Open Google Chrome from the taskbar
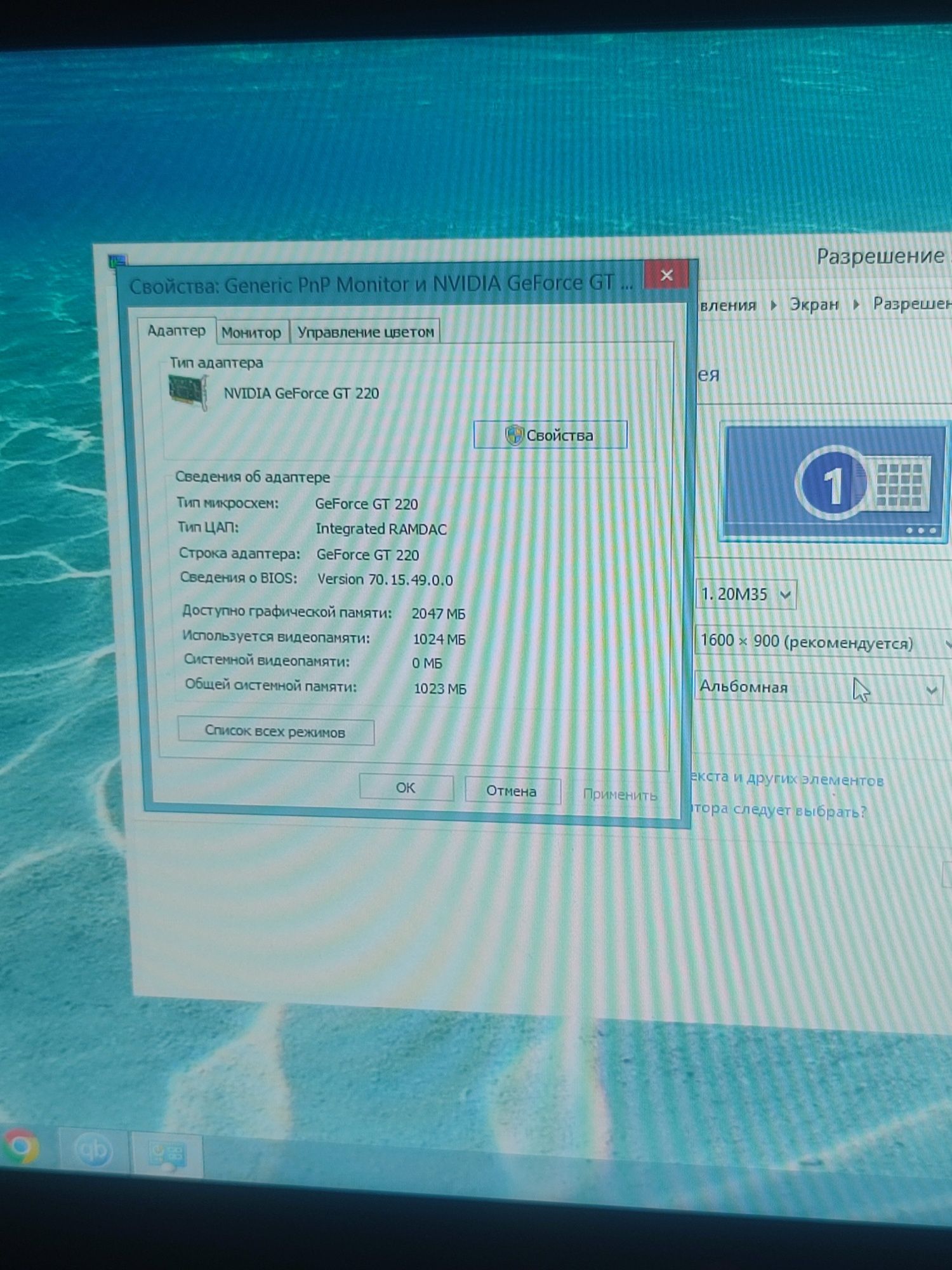This screenshot has width=952, height=1270. pos(20,1146)
